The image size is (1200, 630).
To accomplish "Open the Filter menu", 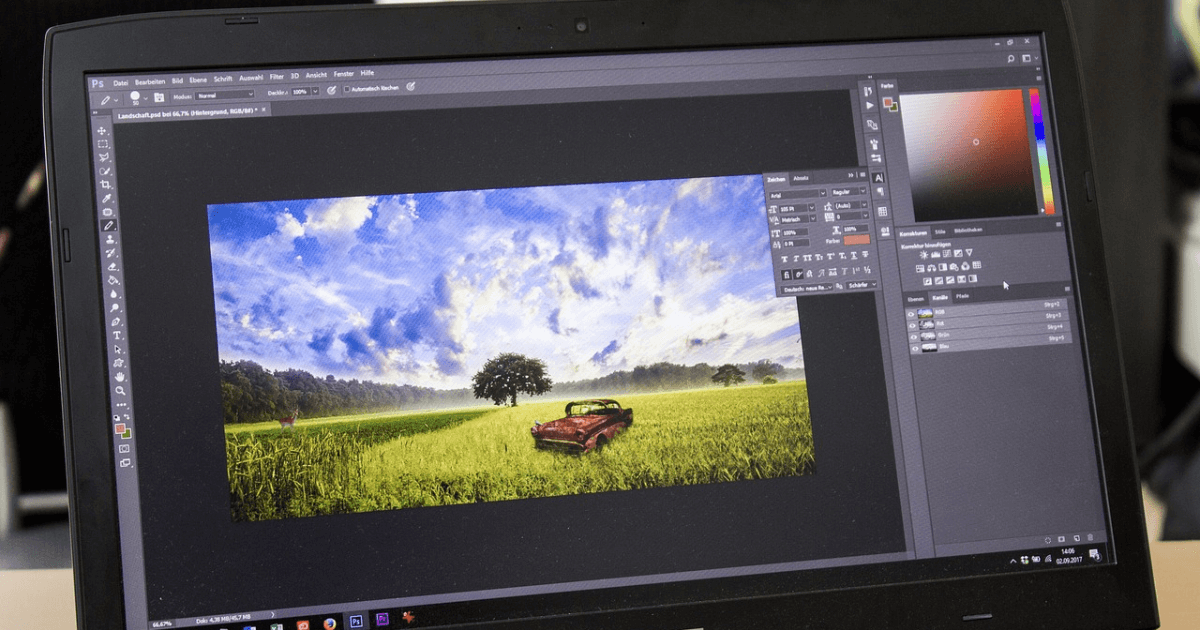I will point(277,77).
